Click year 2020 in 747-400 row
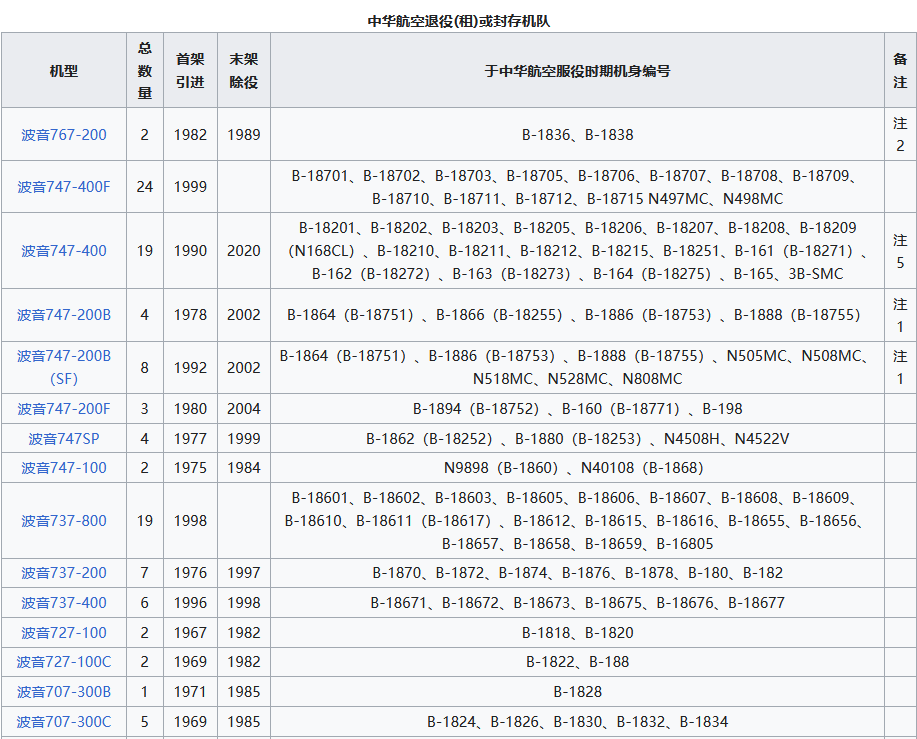The image size is (917, 739). [x=244, y=251]
